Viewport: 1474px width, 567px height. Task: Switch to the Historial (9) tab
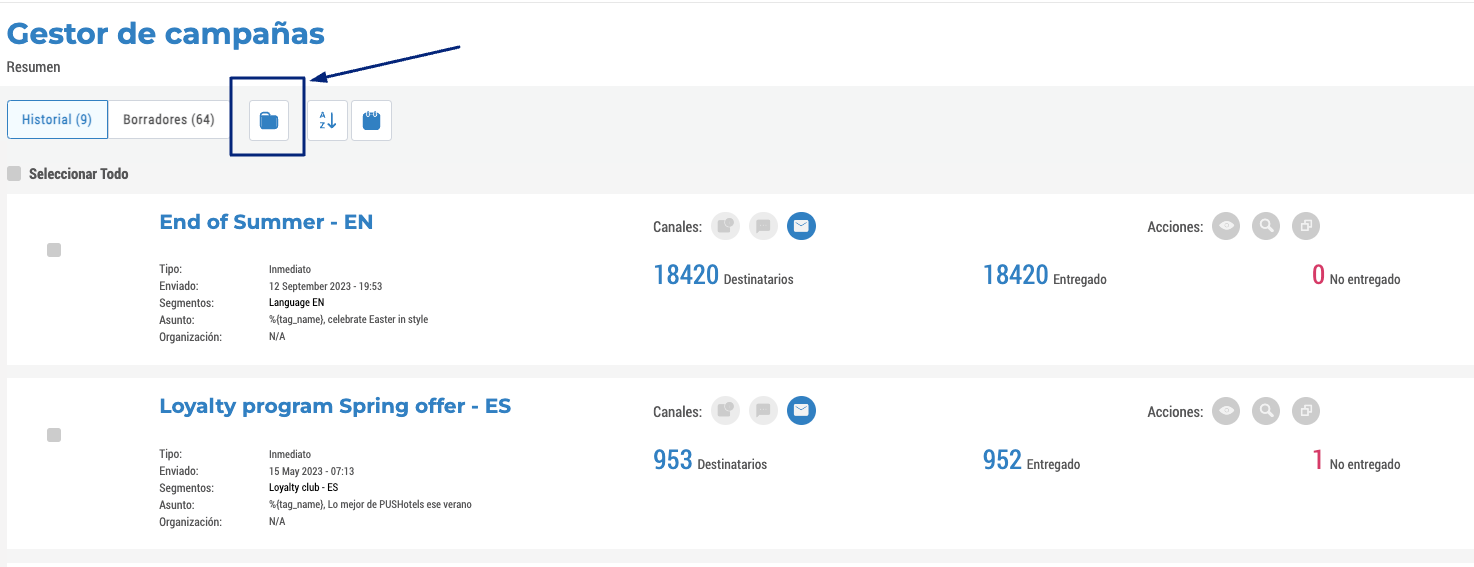[x=57, y=120]
